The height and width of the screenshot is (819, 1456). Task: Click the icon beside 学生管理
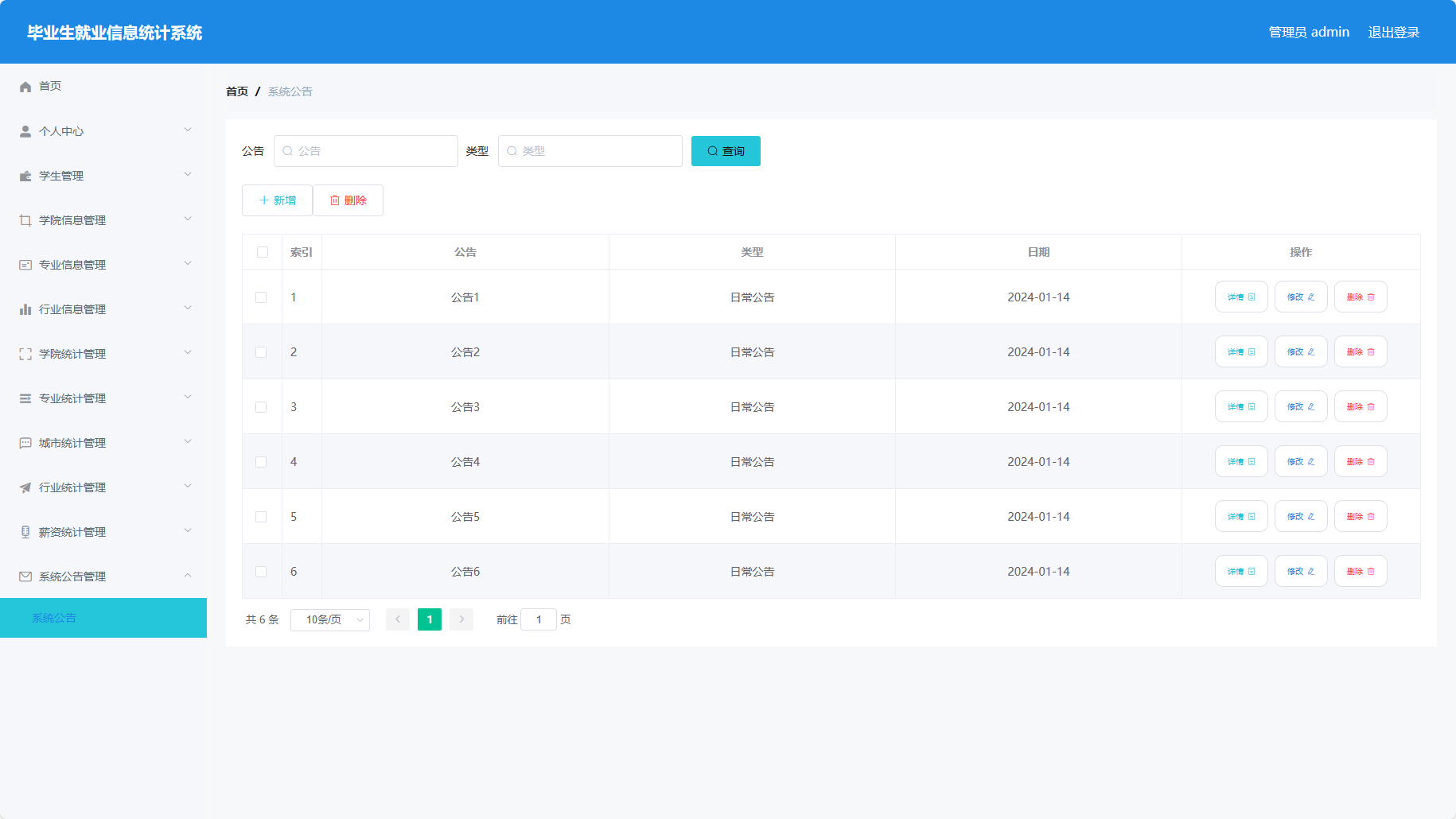point(25,176)
